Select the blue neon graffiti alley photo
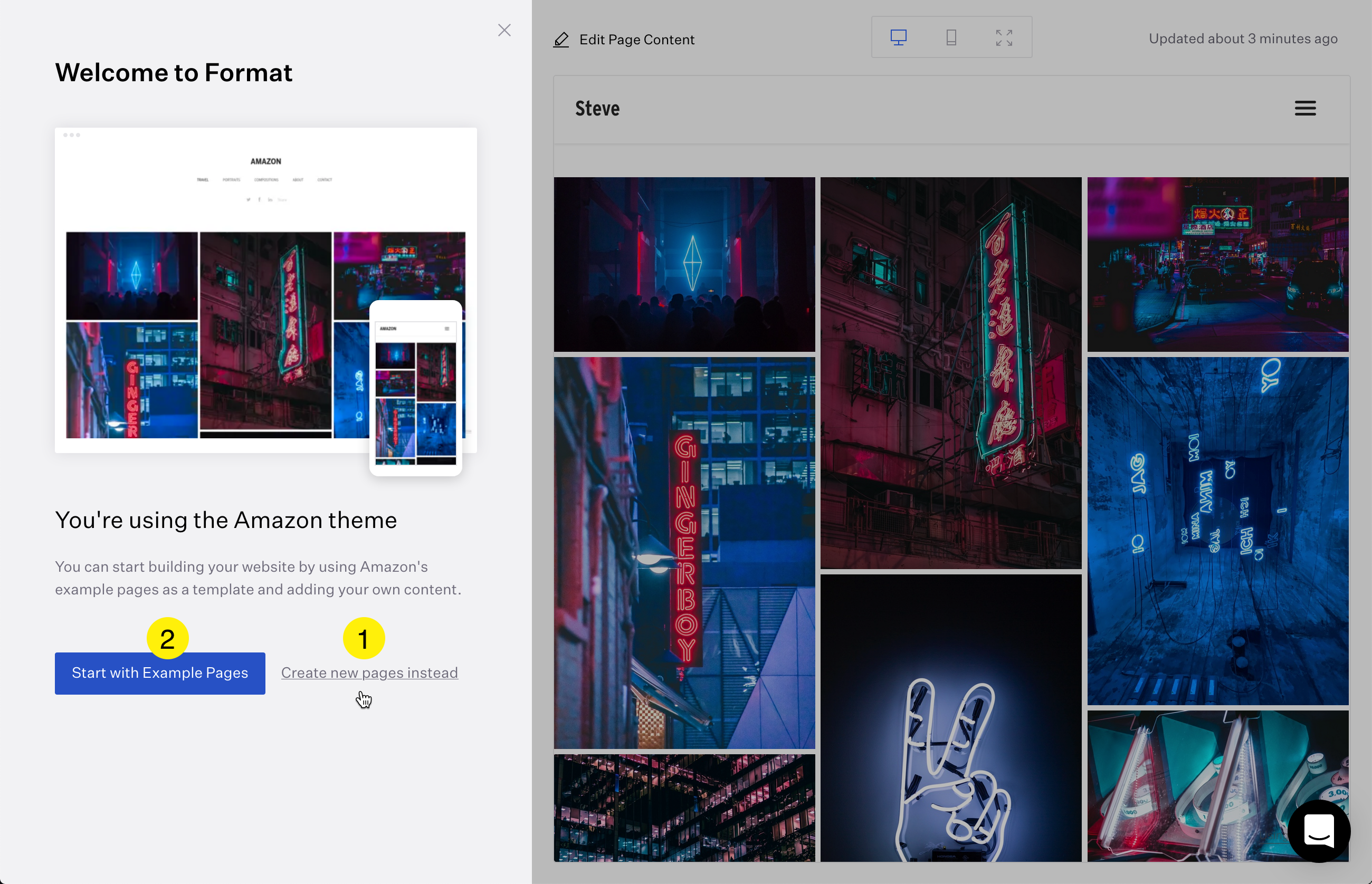This screenshot has height=884, width=1372. click(1217, 531)
